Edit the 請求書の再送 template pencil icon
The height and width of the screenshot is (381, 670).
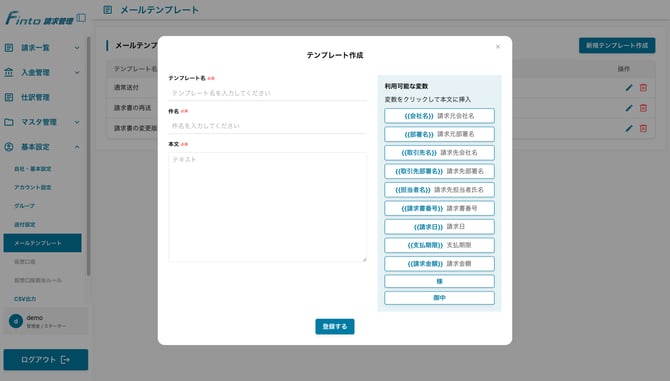[629, 108]
